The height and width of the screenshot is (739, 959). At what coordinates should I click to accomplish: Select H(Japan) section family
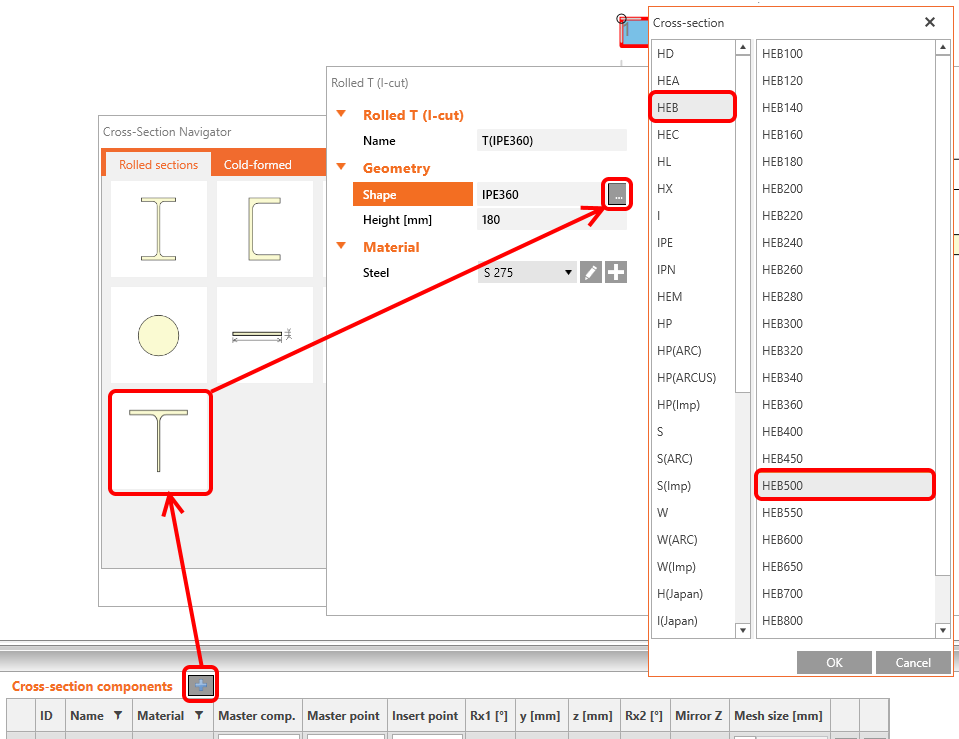(693, 593)
